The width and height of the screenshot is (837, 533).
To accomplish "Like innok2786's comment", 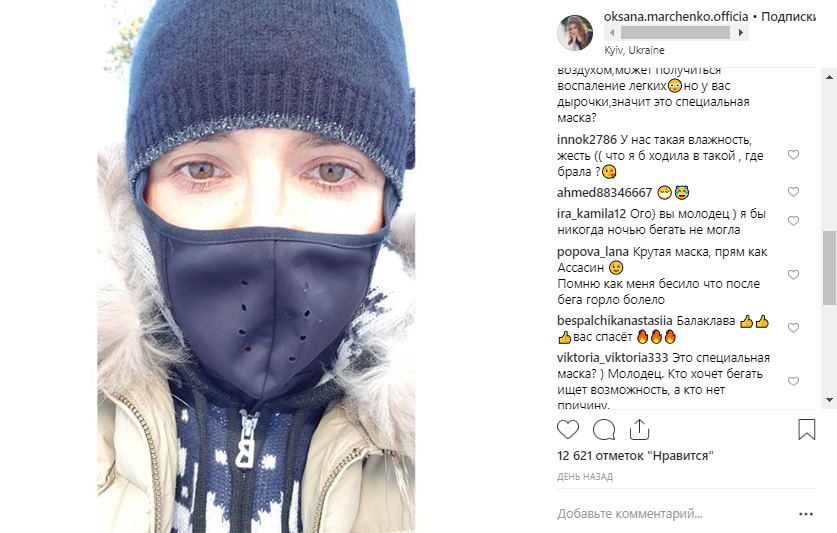I will tap(793, 155).
